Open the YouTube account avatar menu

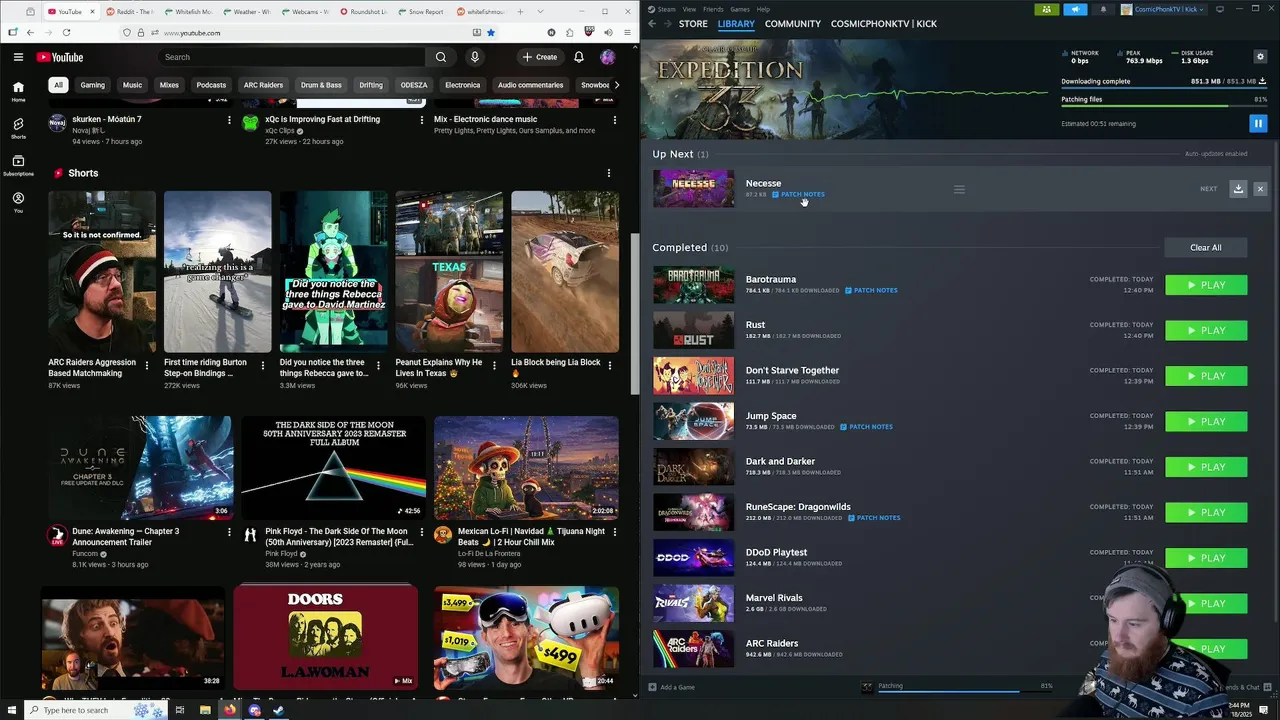[x=607, y=57]
